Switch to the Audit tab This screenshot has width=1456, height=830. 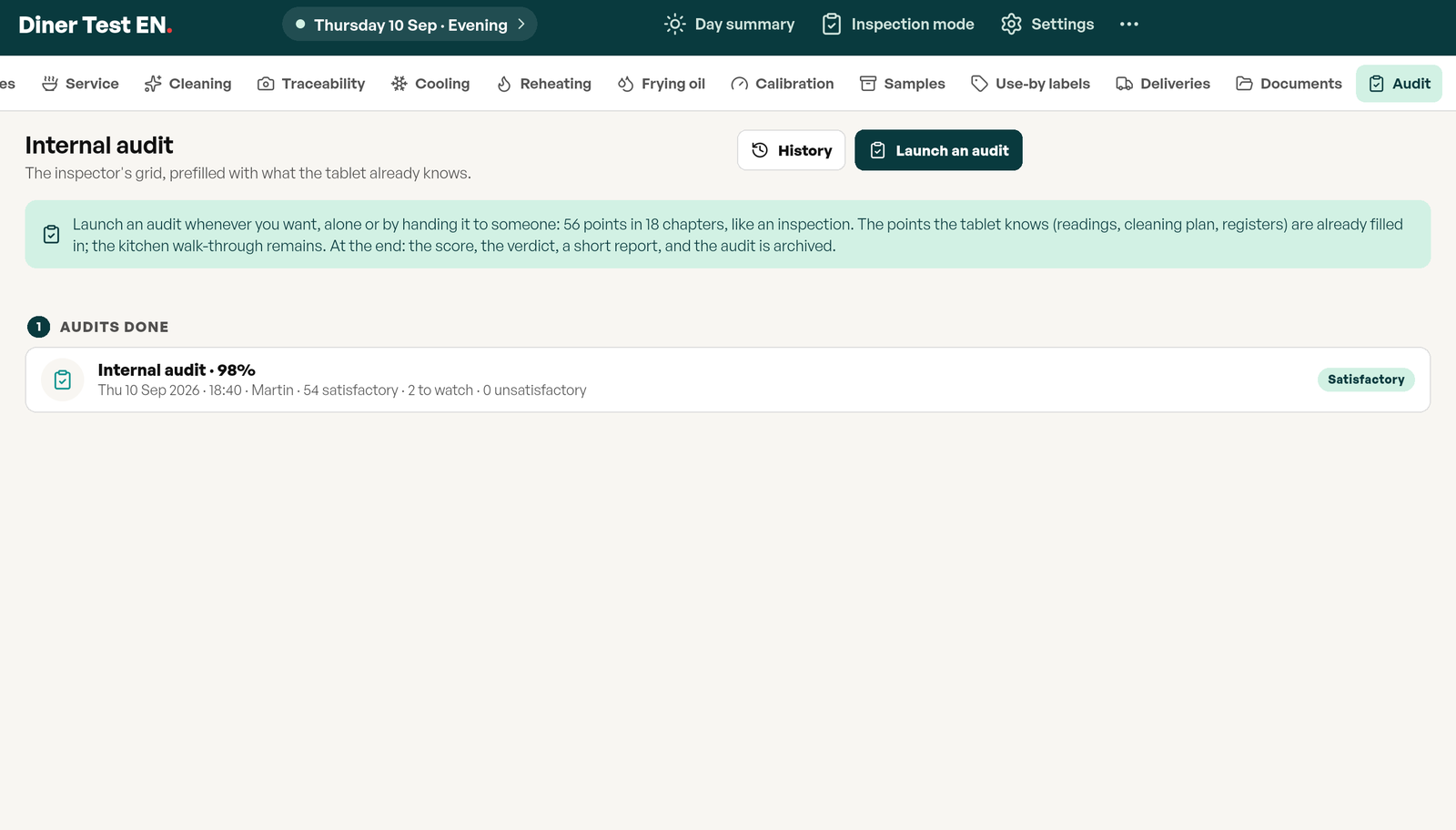pos(1399,84)
